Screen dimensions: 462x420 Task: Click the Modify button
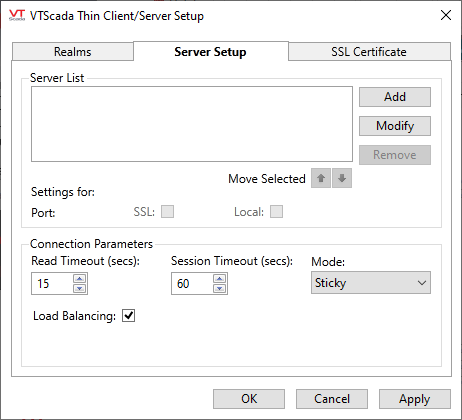[395, 126]
